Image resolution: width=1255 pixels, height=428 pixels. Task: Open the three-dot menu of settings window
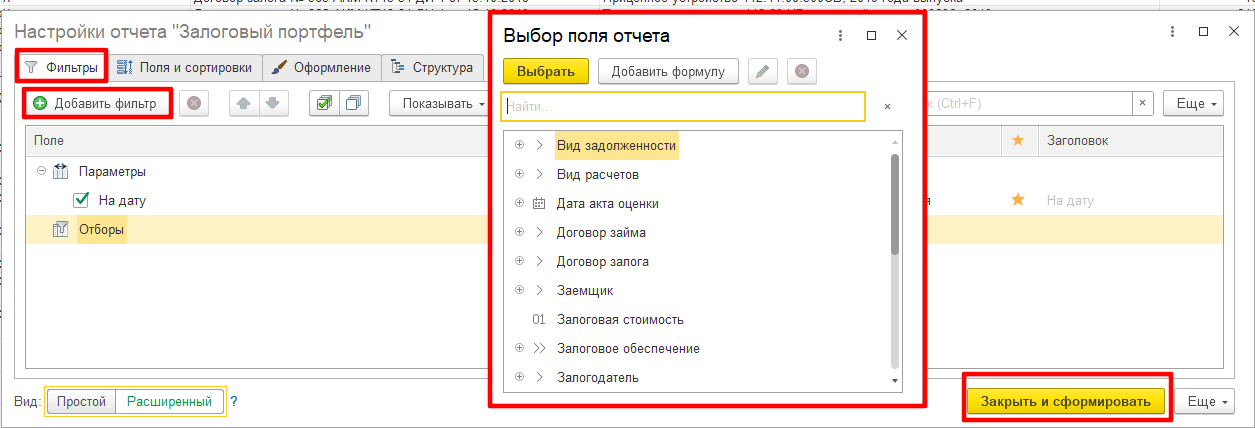(1171, 32)
